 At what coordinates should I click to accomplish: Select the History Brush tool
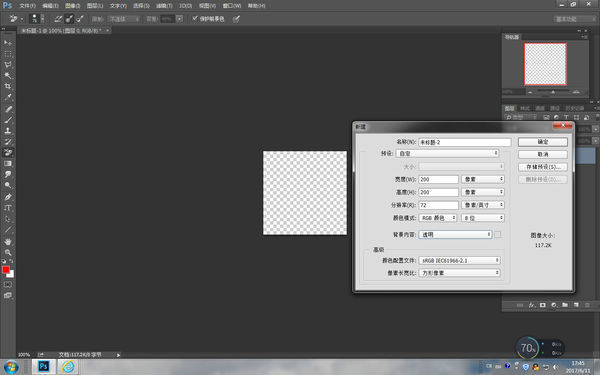8,142
